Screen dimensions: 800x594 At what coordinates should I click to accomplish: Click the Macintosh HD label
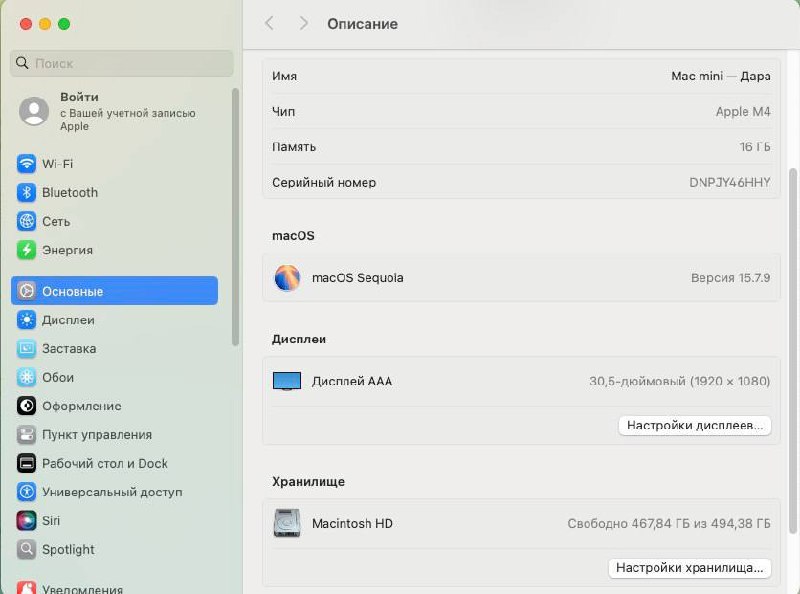(352, 523)
